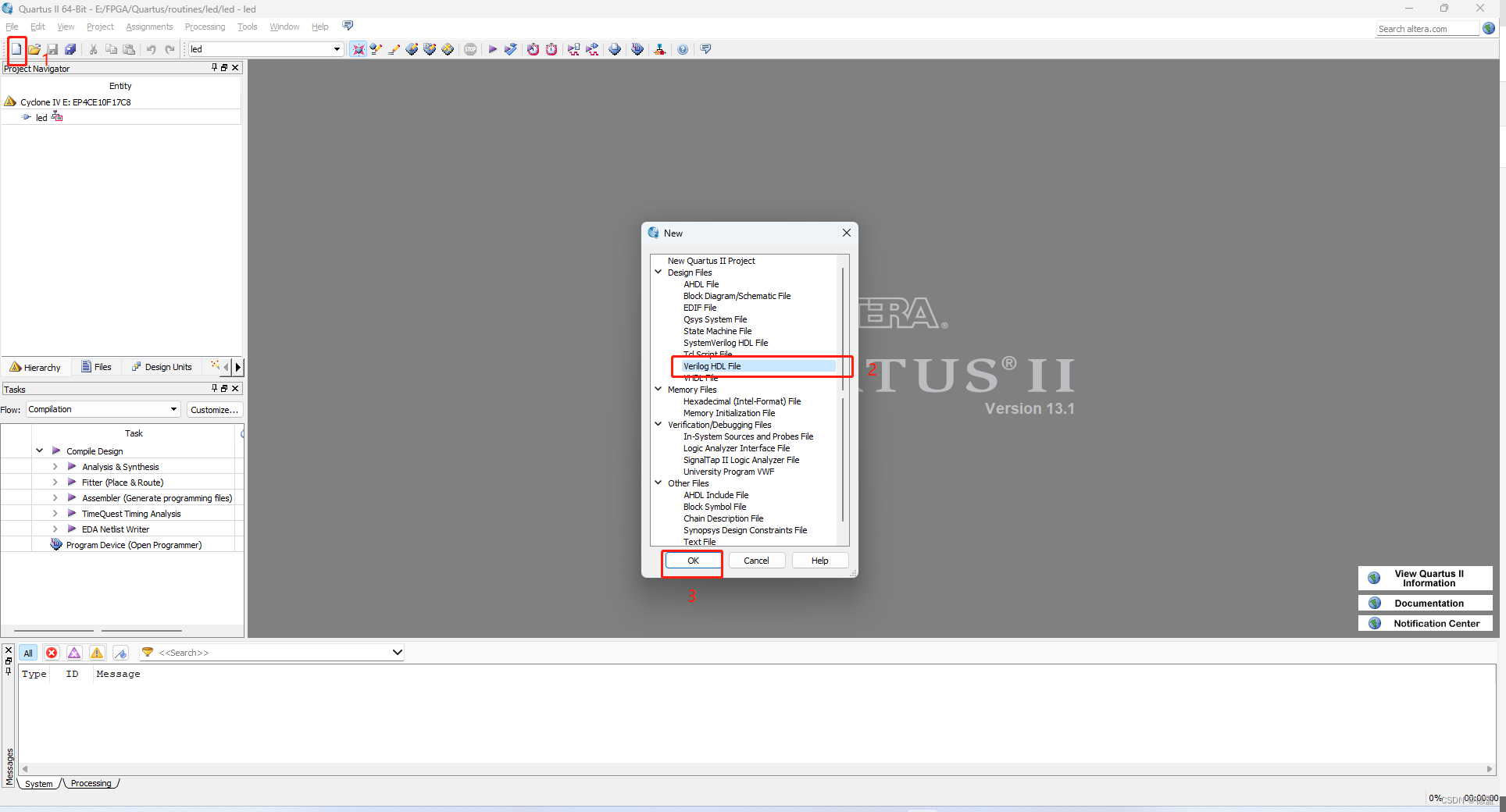Viewport: 1506px width, 812px height.
Task: Click Help in the New dialog
Action: (819, 561)
